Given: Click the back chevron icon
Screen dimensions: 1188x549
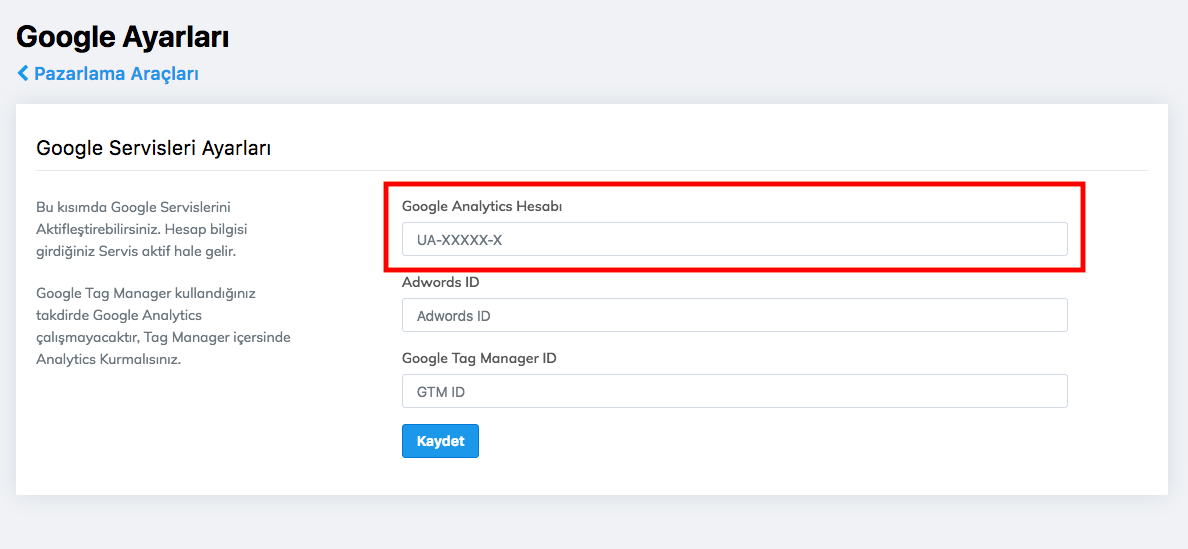Looking at the screenshot, I should click(x=23, y=74).
